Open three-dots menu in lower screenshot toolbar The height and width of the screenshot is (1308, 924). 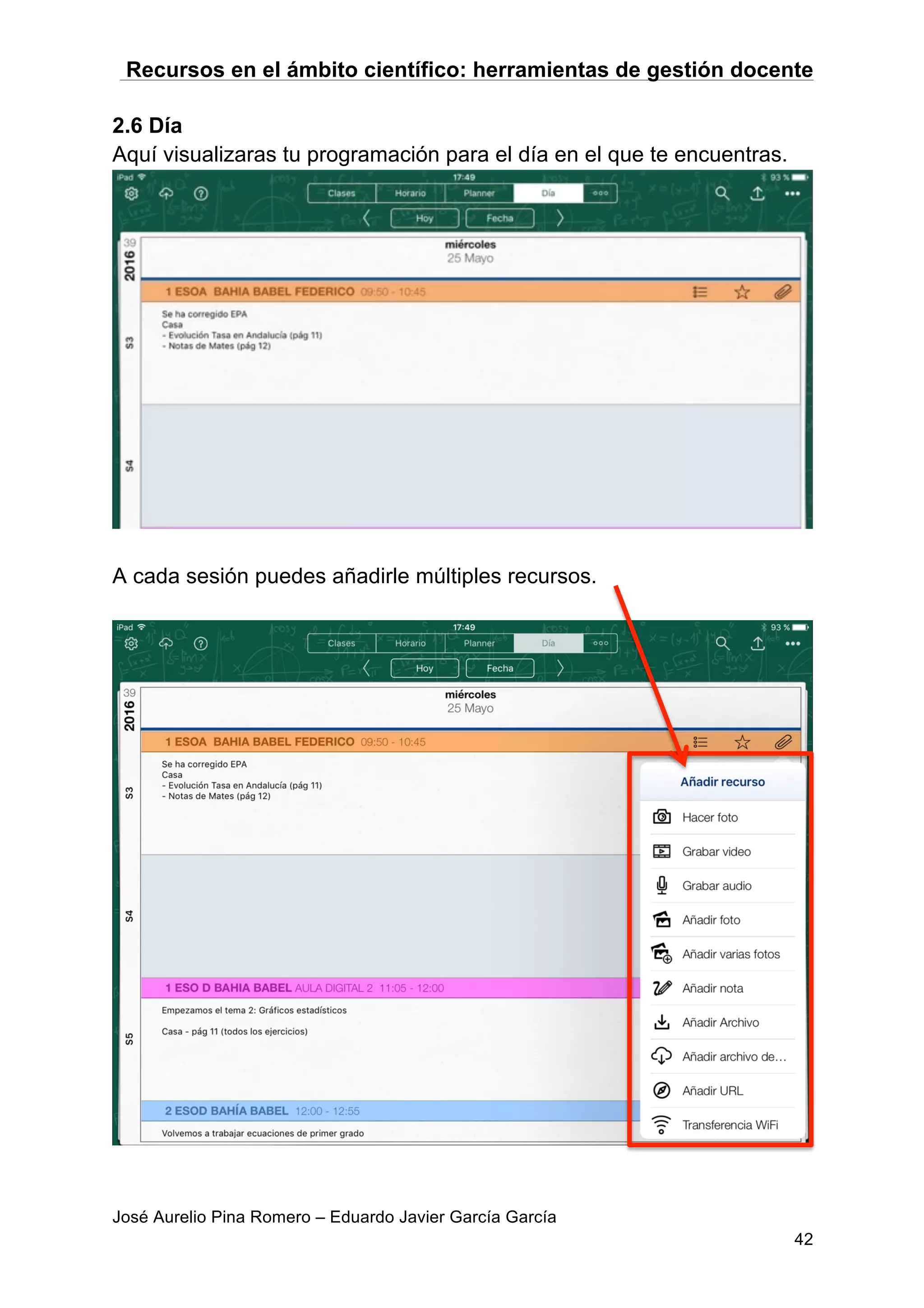(x=793, y=644)
